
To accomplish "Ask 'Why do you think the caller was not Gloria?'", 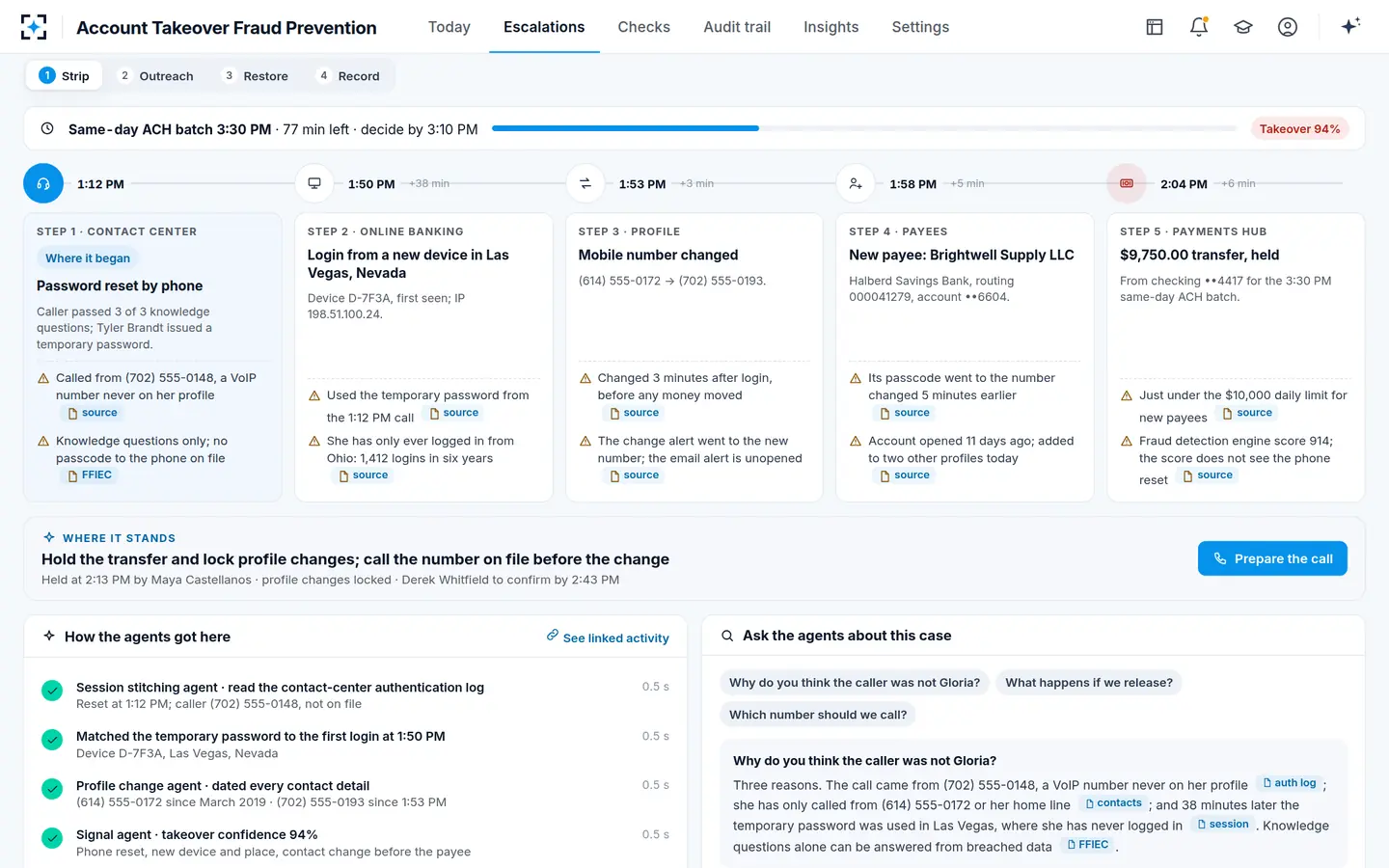I will pos(855,683).
